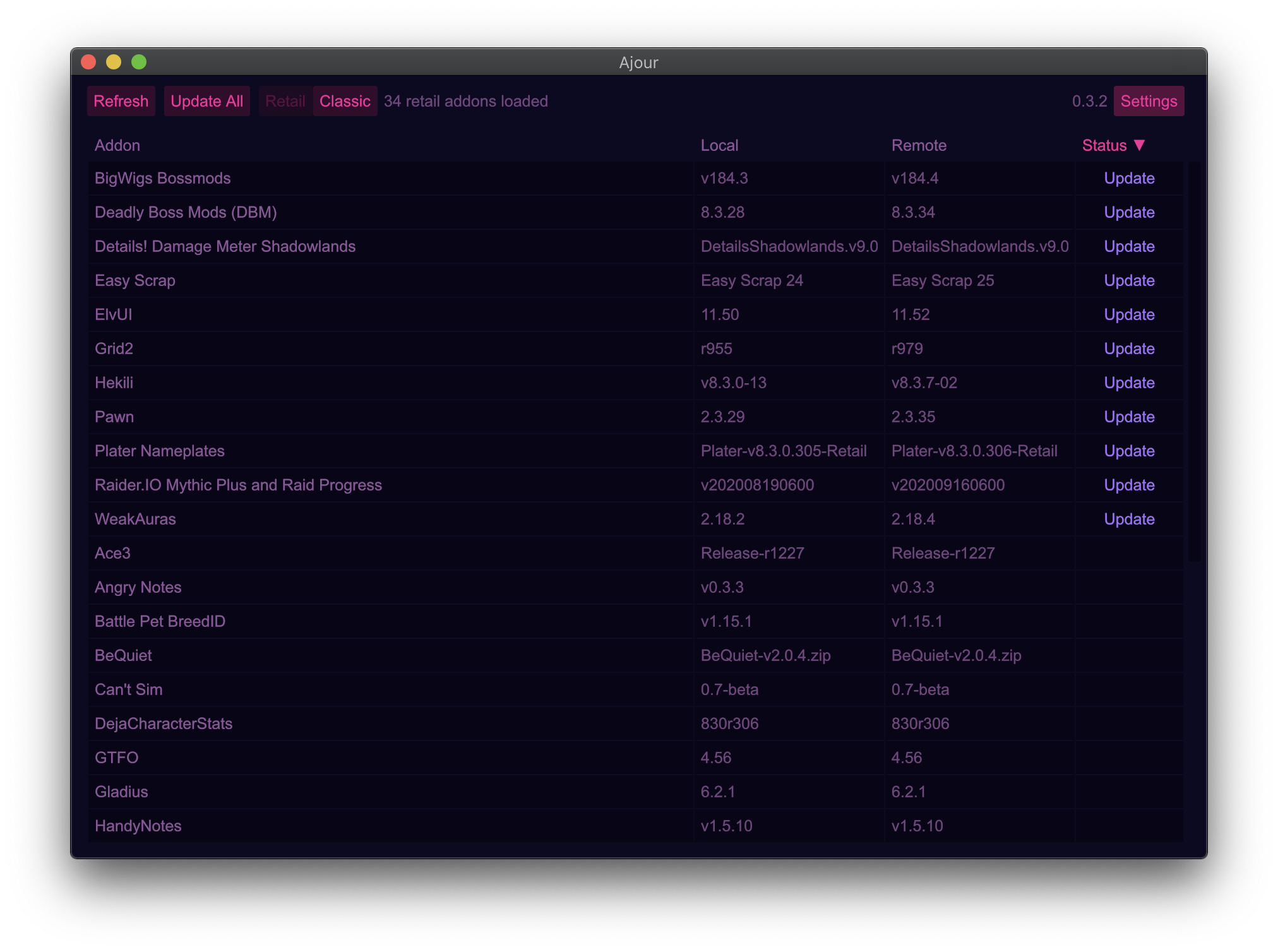The height and width of the screenshot is (952, 1278).
Task: Click the Refresh button
Action: tap(121, 101)
